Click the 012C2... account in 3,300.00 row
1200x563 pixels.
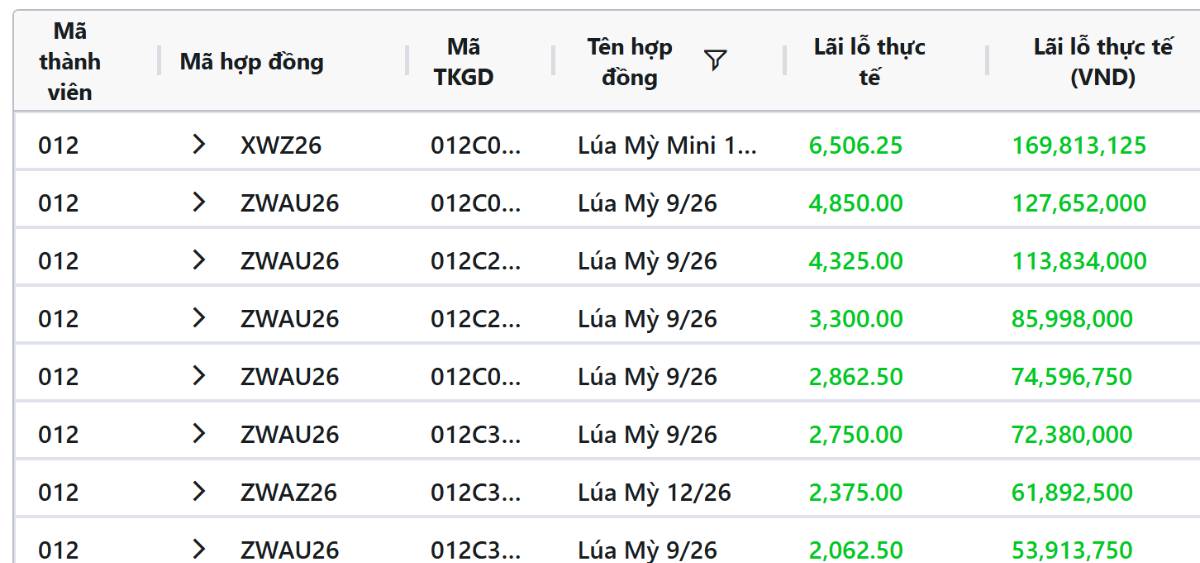pyautogui.click(x=474, y=320)
